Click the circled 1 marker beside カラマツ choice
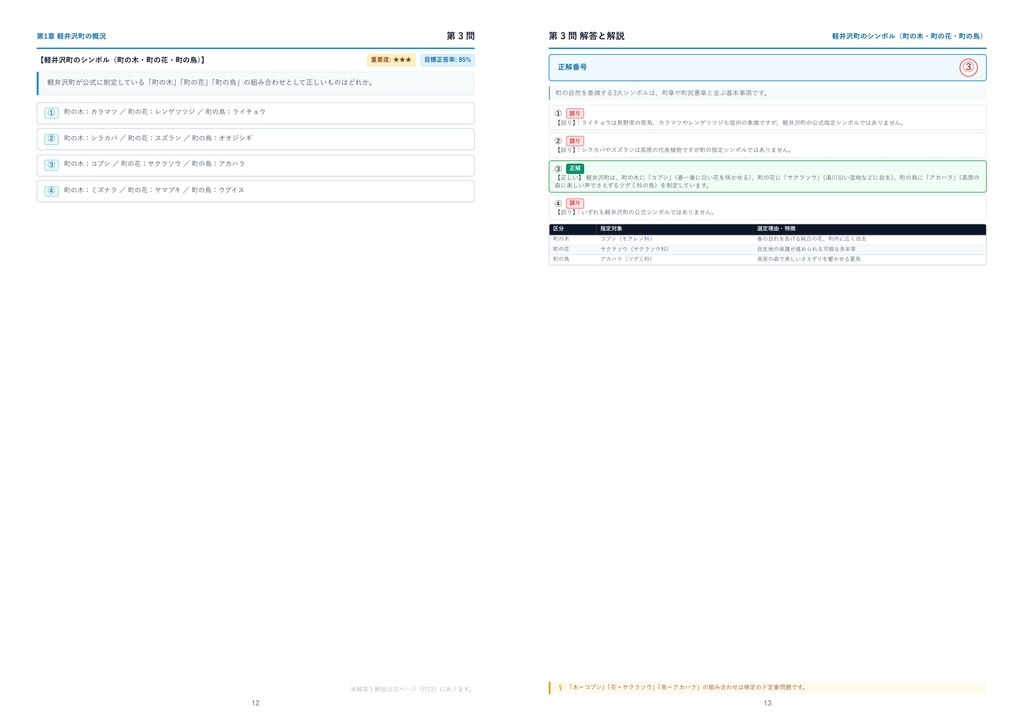Screen dimensions: 1024x724 point(52,113)
